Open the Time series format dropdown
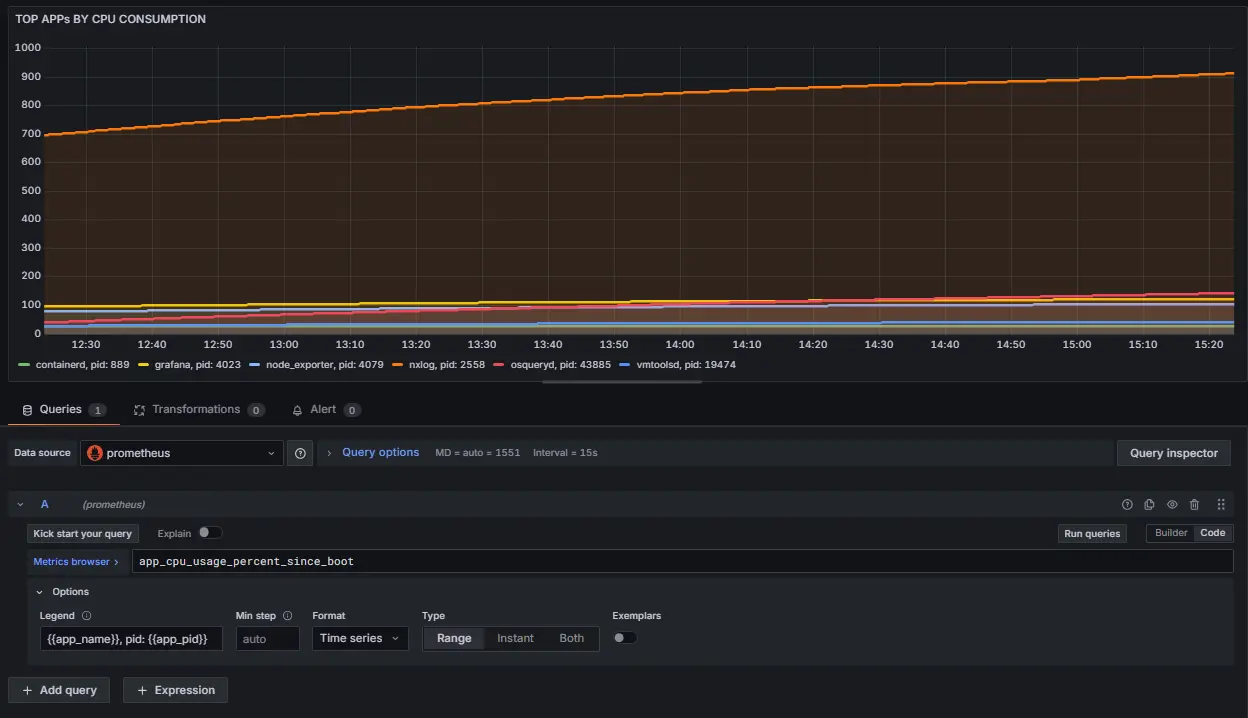Viewport: 1248px width, 718px height. point(359,638)
